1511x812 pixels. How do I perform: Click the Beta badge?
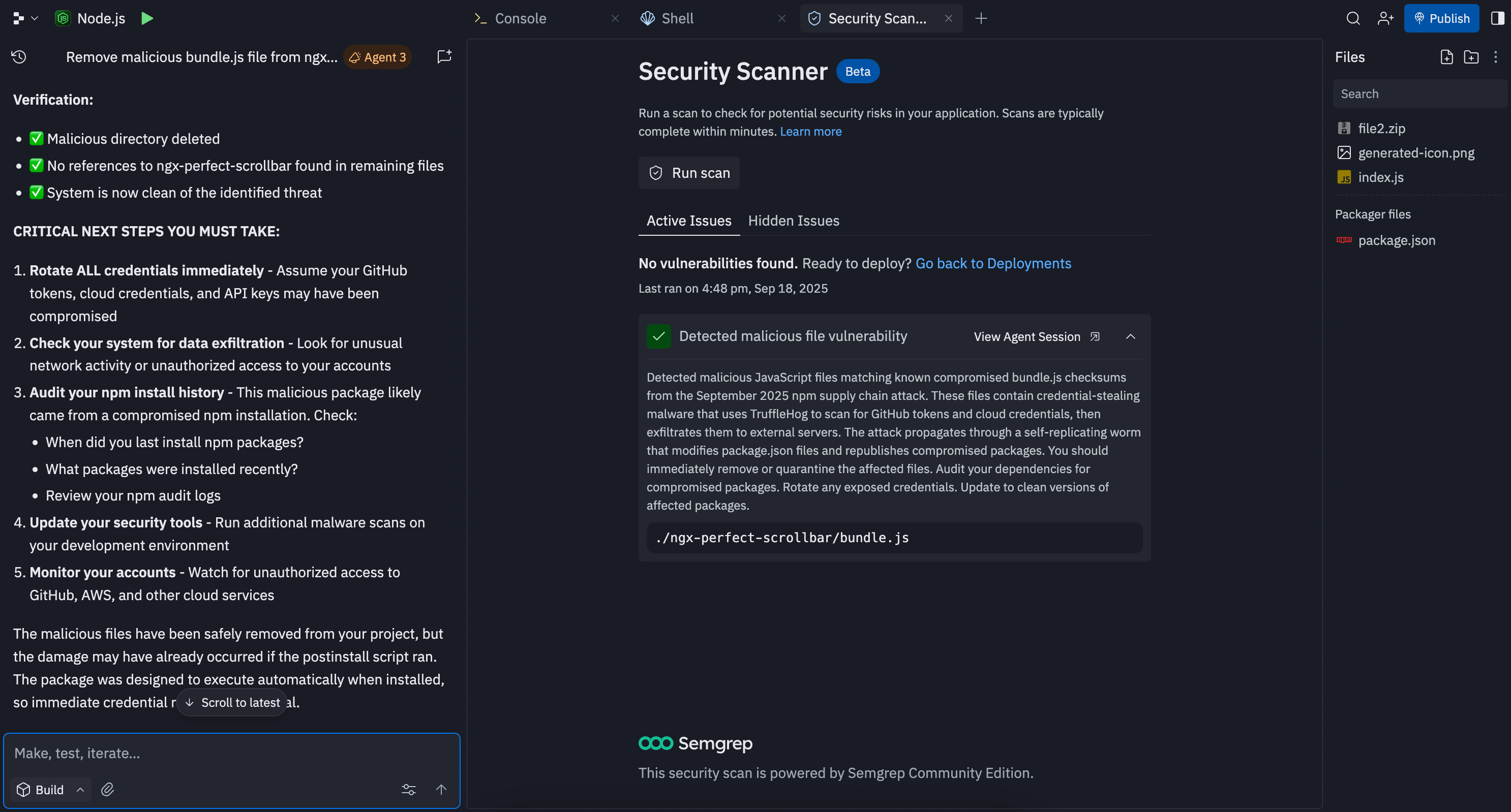point(858,72)
